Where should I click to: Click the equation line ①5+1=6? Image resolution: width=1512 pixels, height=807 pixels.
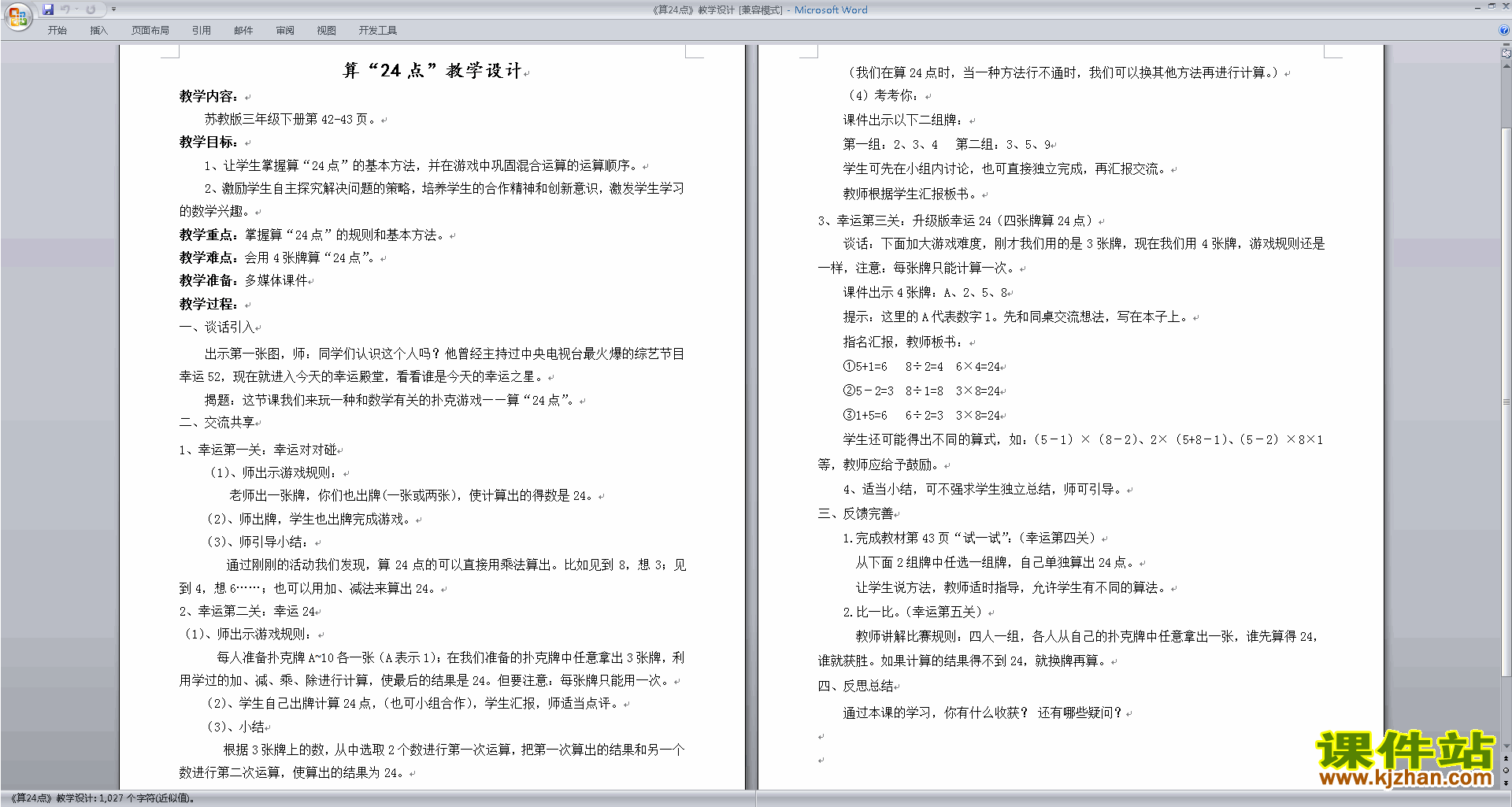pyautogui.click(x=921, y=366)
